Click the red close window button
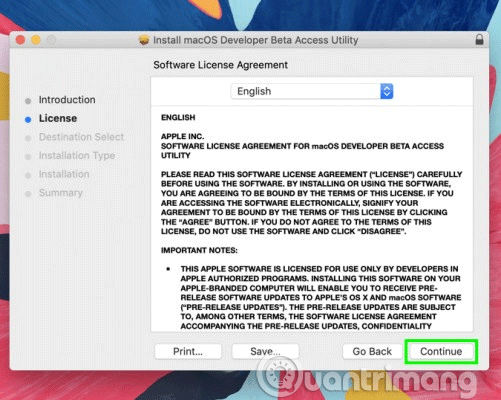 [21, 40]
